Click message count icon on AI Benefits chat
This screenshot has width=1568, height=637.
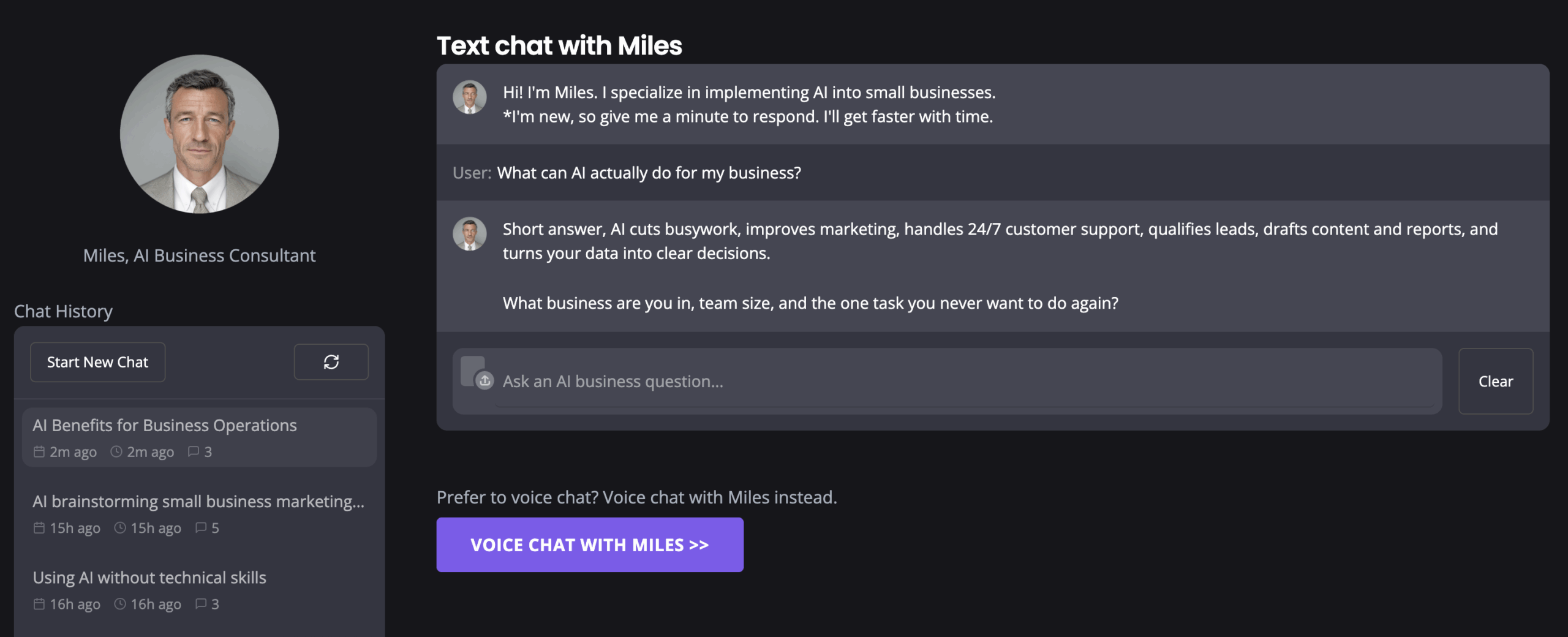click(x=194, y=452)
